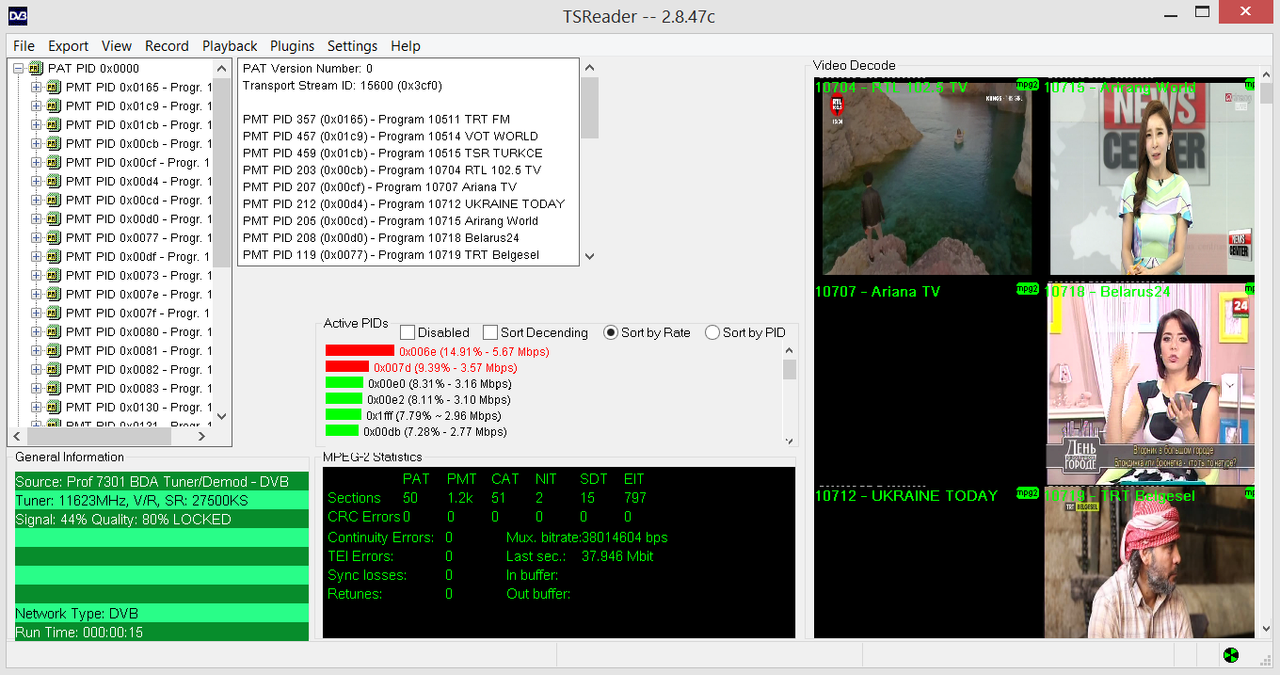1280x675 pixels.
Task: Click the PAT info panel scroll-down arrow
Action: [x=589, y=256]
